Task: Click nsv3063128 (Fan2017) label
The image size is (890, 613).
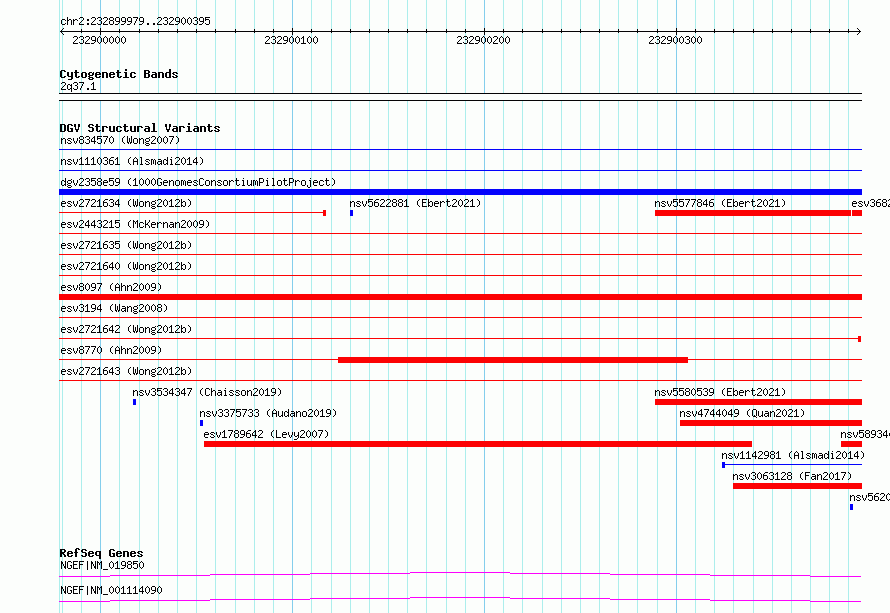Action: (x=792, y=476)
